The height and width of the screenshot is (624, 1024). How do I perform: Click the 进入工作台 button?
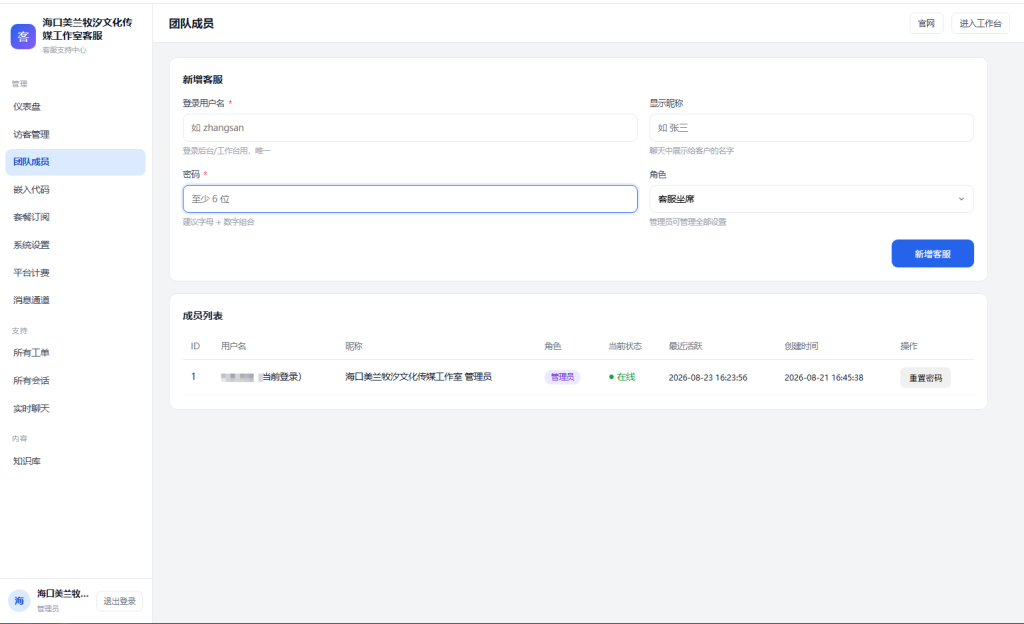tap(980, 23)
